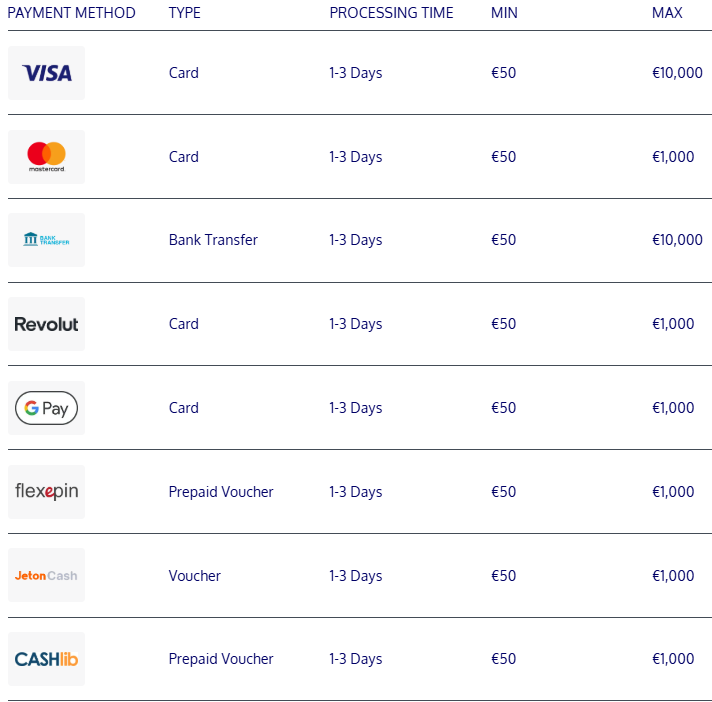Image resolution: width=712 pixels, height=702 pixels.
Task: Click the TYPE column header
Action: 184,13
